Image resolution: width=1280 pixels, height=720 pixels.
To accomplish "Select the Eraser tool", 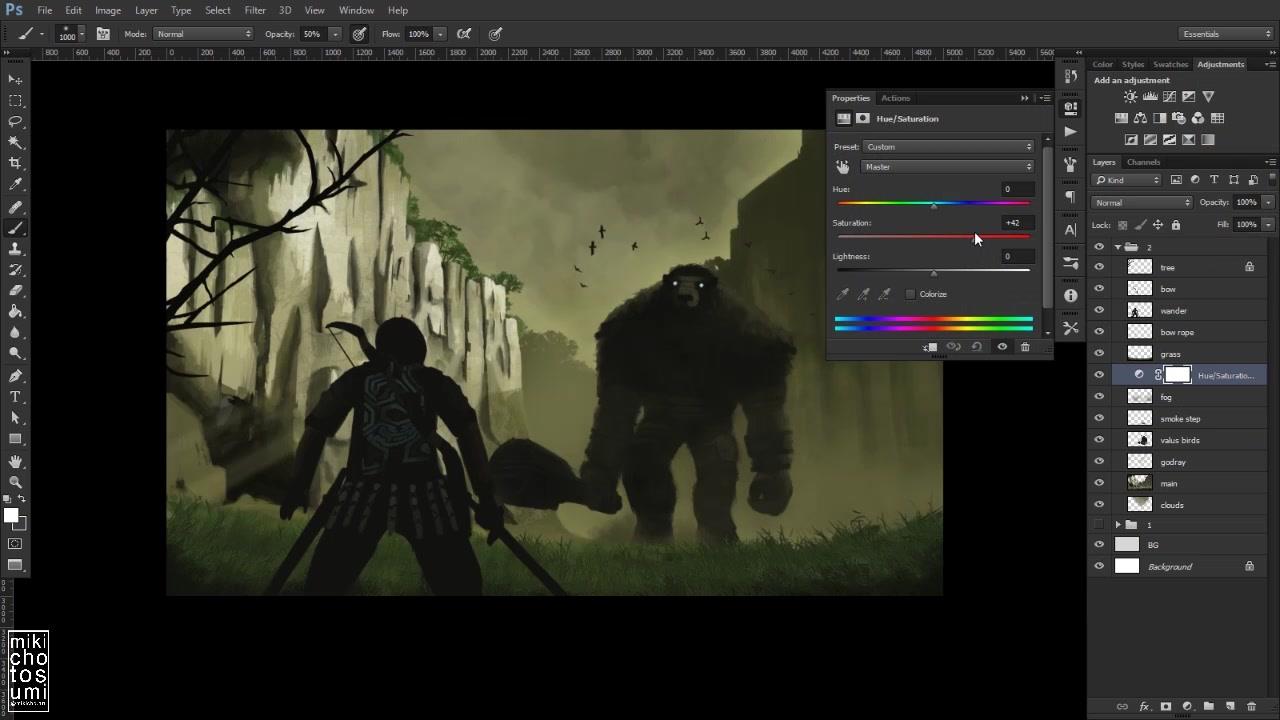I will (15, 291).
